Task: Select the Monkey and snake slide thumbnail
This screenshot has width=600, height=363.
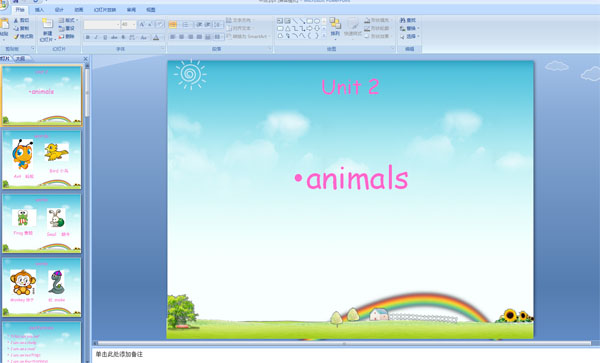Action: [x=42, y=287]
